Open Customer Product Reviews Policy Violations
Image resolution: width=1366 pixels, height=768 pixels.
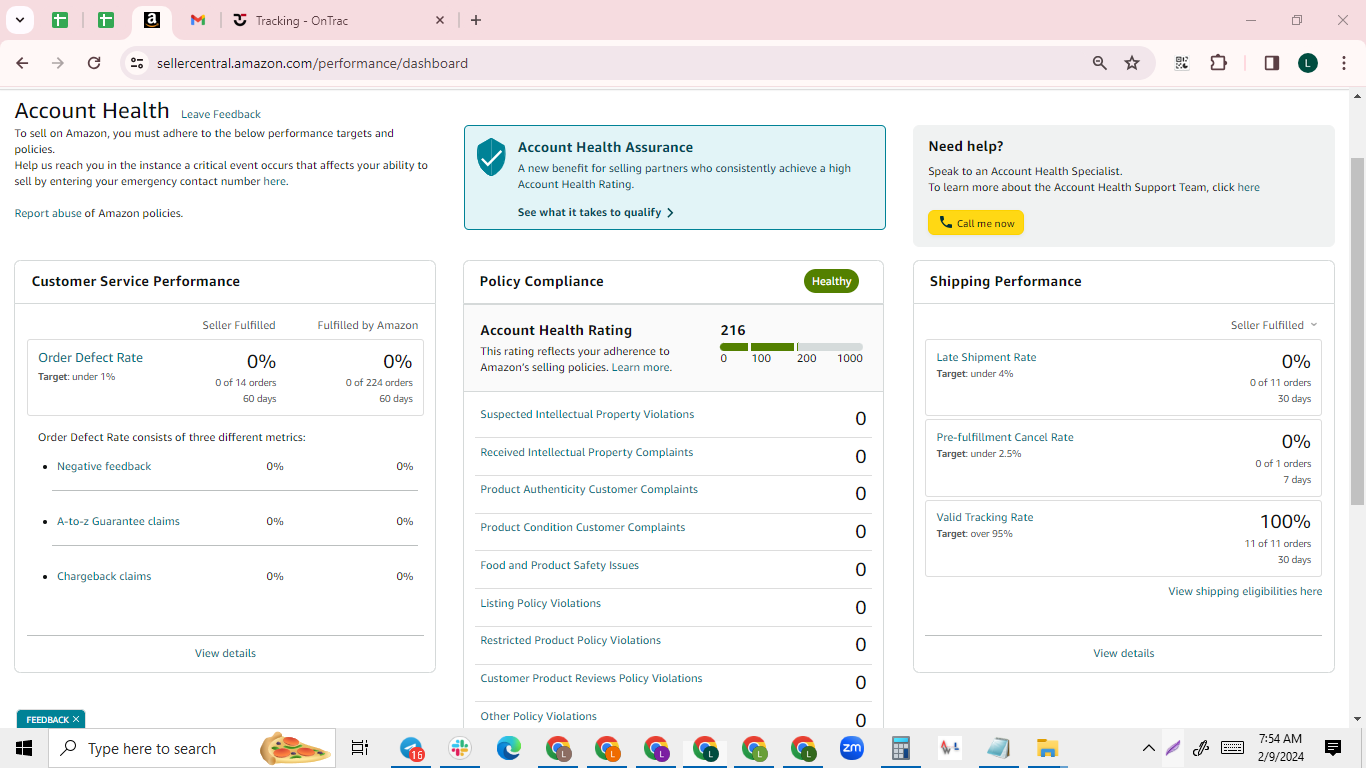tap(591, 678)
